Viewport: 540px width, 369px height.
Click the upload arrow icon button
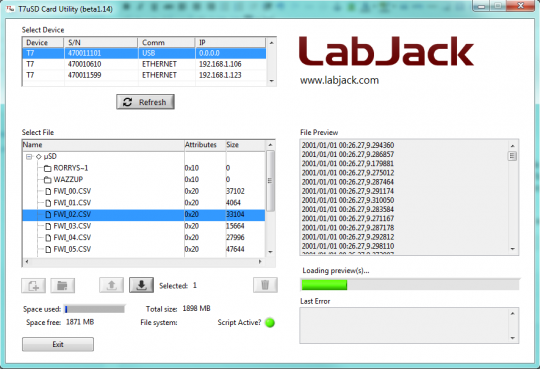(x=111, y=285)
